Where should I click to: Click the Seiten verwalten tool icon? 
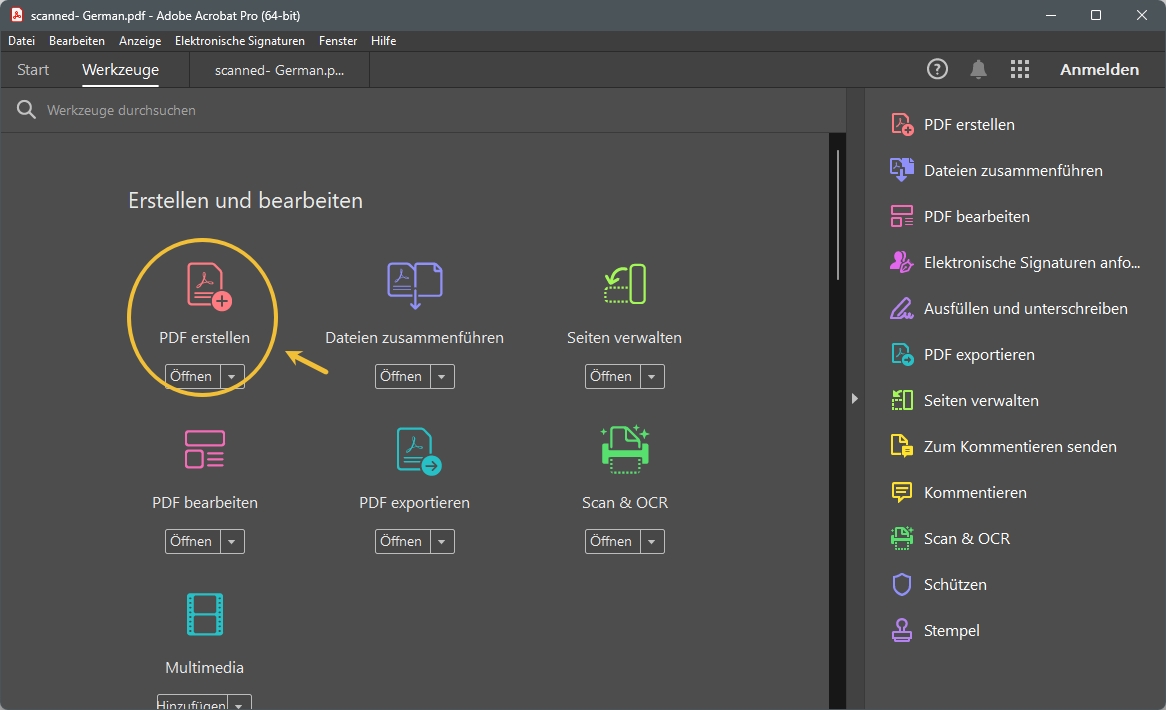(x=624, y=285)
